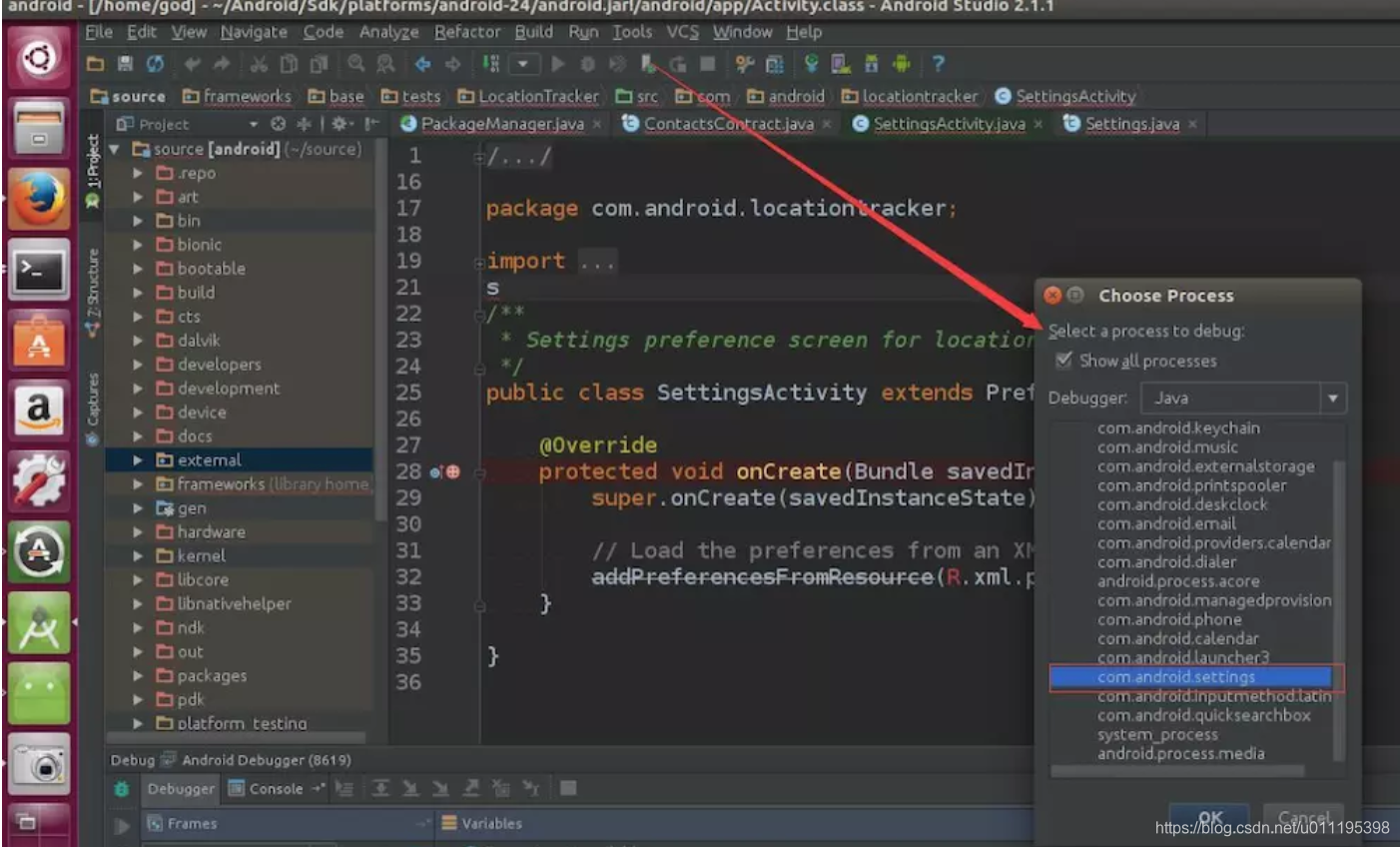Open the VCS menu
1400x847 pixels.
pos(683,32)
